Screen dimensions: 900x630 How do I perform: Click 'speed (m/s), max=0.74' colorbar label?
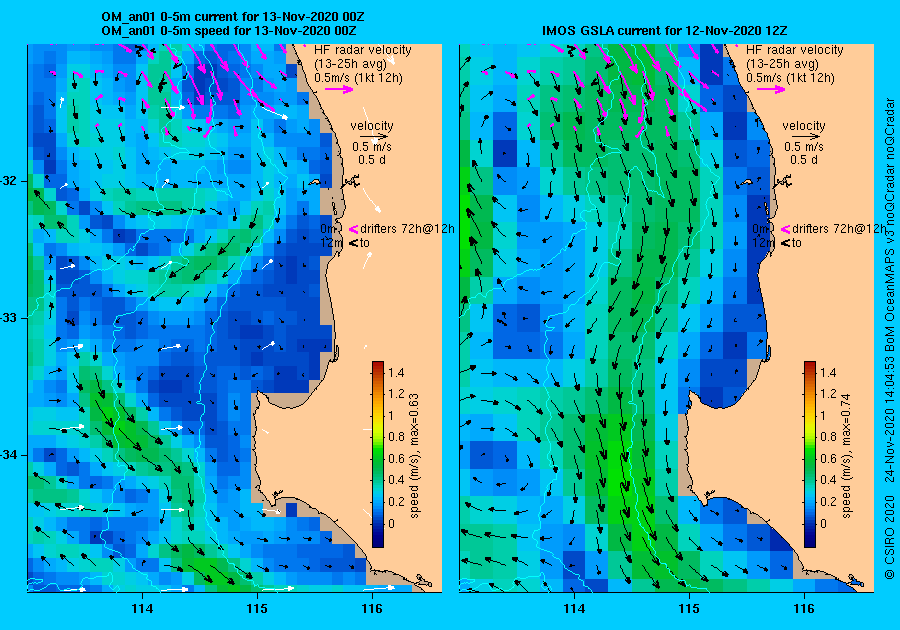point(847,456)
